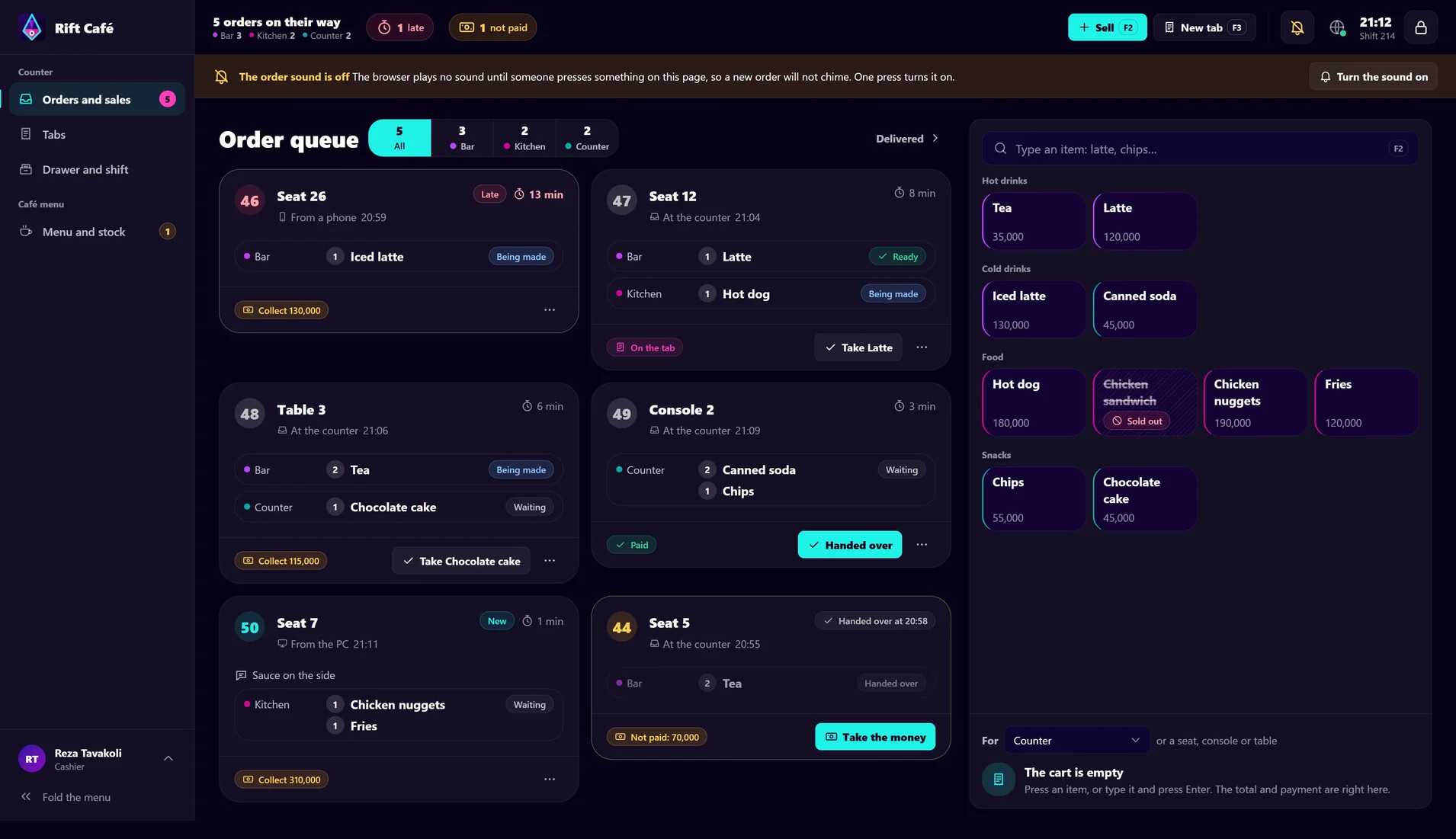This screenshot has height=839, width=1456.
Task: Click the lock screen icon
Action: click(x=1421, y=27)
